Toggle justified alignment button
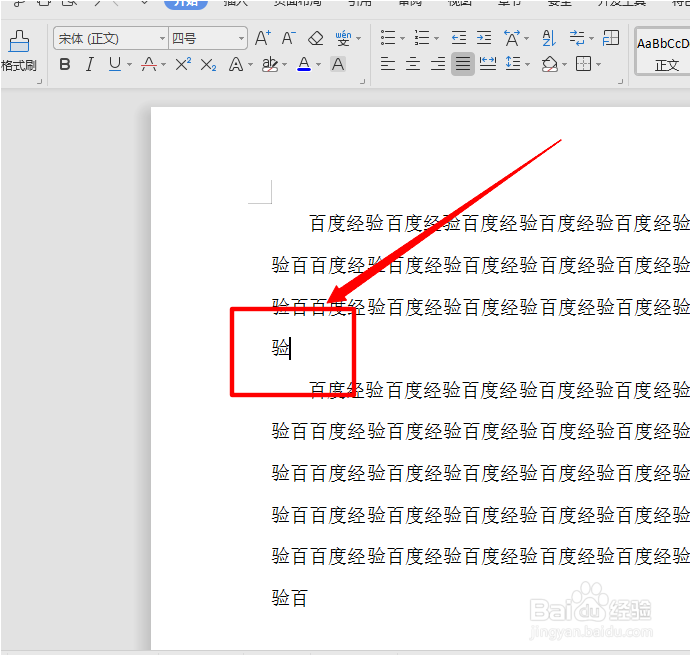Screen dimensions: 691x656 [x=463, y=64]
